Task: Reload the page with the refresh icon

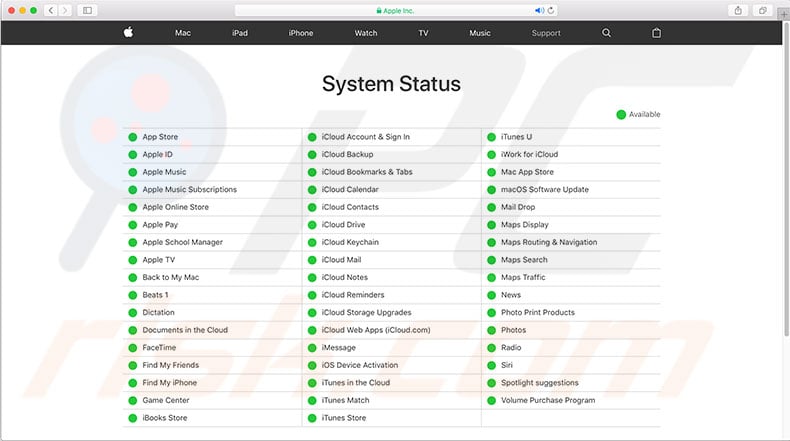Action: point(551,10)
